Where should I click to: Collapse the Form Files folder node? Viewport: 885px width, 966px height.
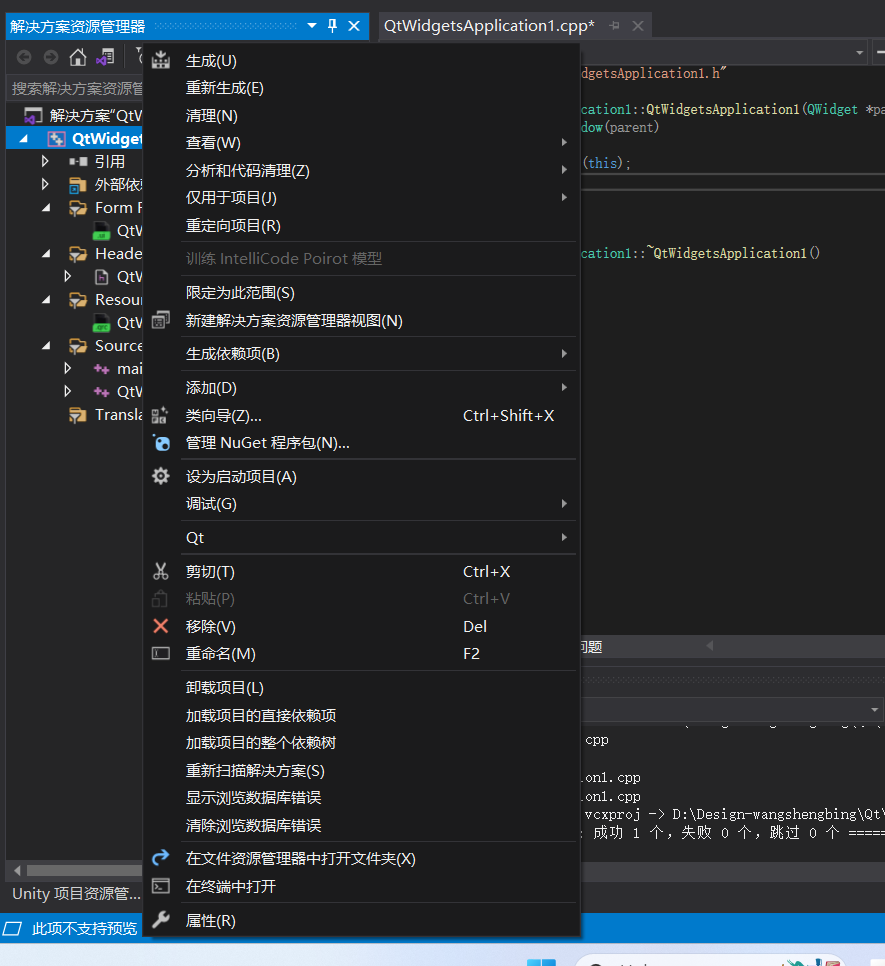(x=46, y=208)
